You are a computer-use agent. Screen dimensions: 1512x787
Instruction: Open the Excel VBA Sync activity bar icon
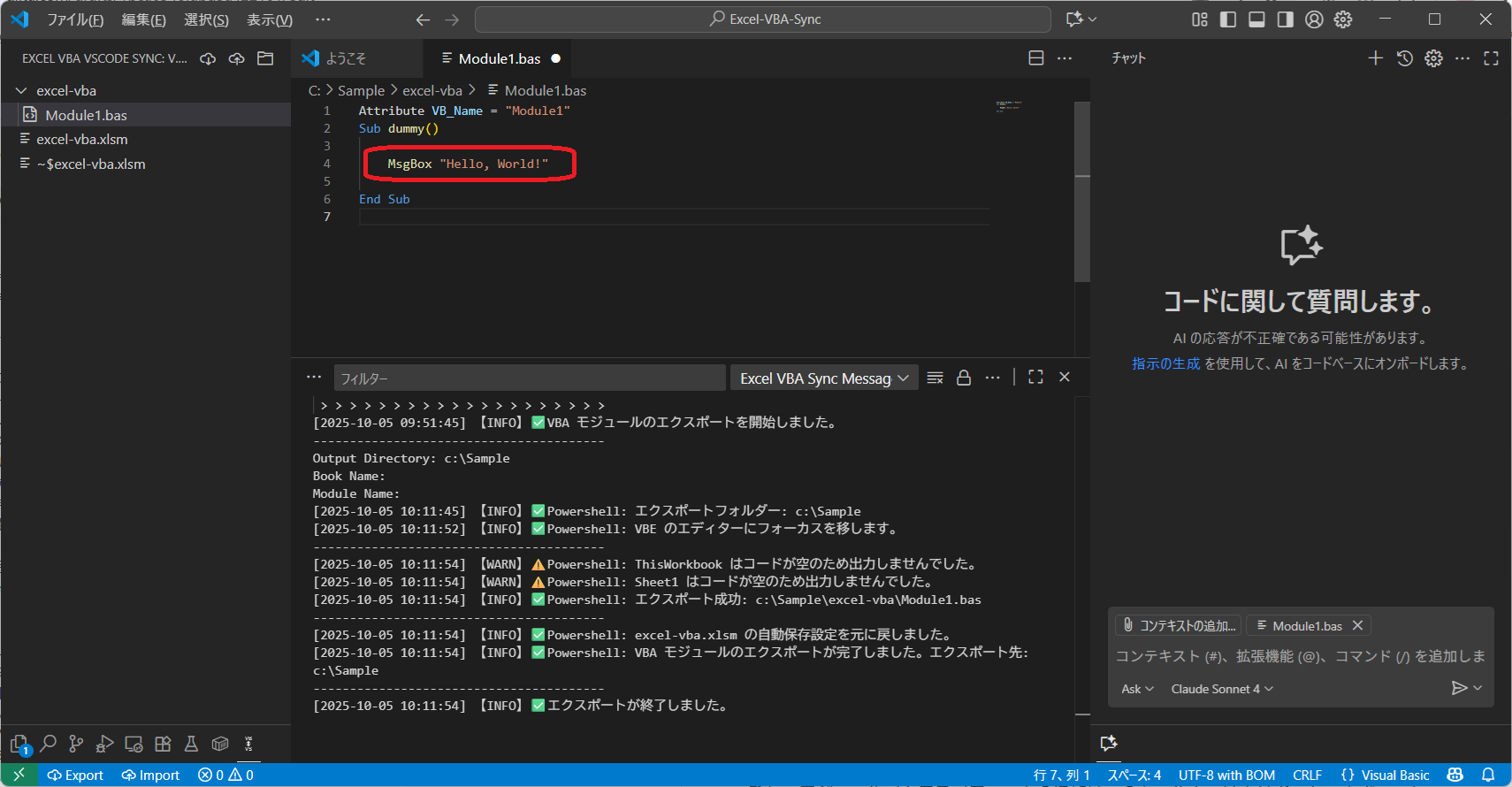point(248,744)
